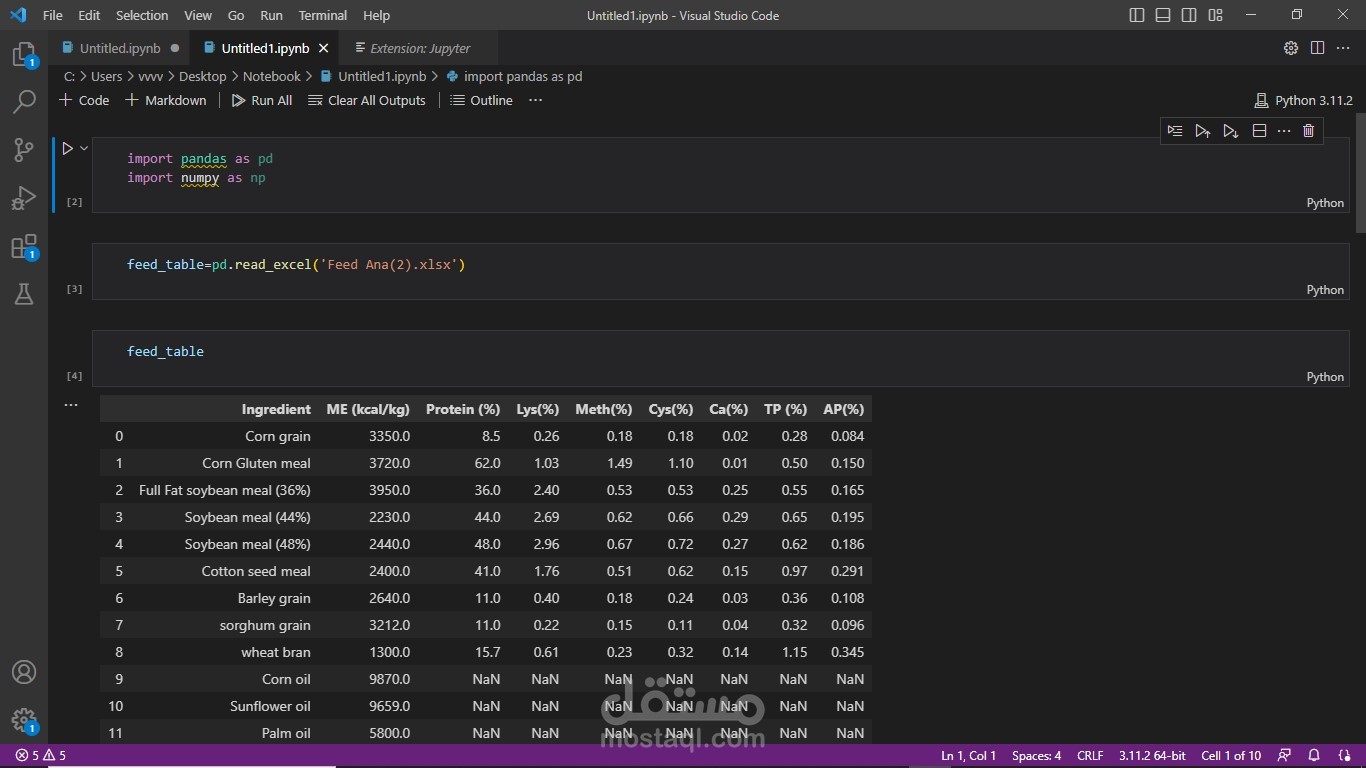Toggle the bottom panel visibility icon
This screenshot has width=1366, height=768.
pos(1162,15)
